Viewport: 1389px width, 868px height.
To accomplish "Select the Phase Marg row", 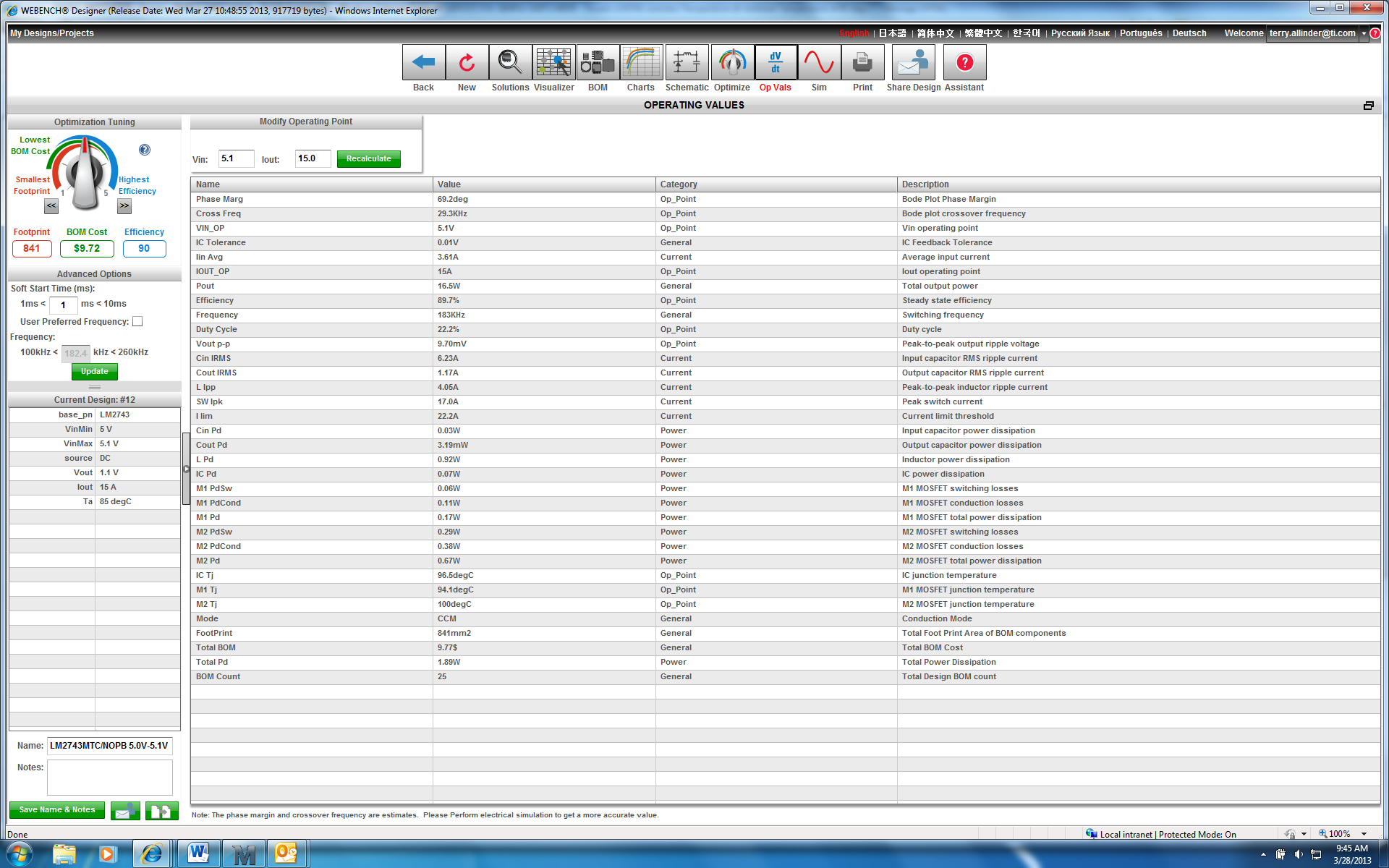I will pyautogui.click(x=786, y=200).
